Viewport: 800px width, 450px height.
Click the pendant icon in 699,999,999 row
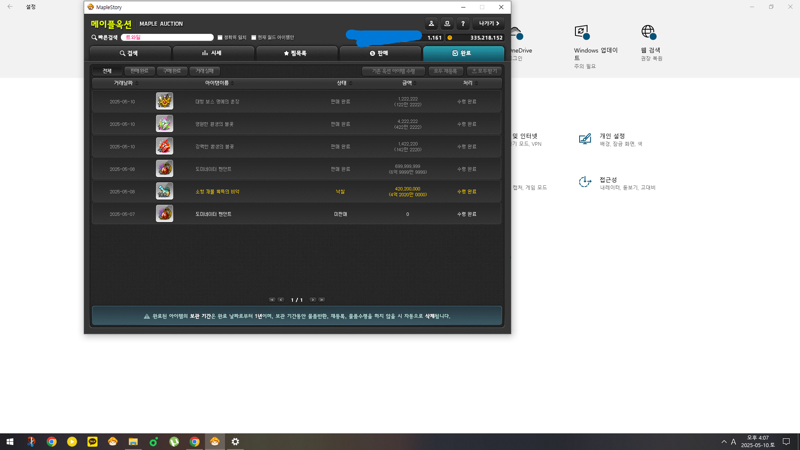(x=164, y=168)
